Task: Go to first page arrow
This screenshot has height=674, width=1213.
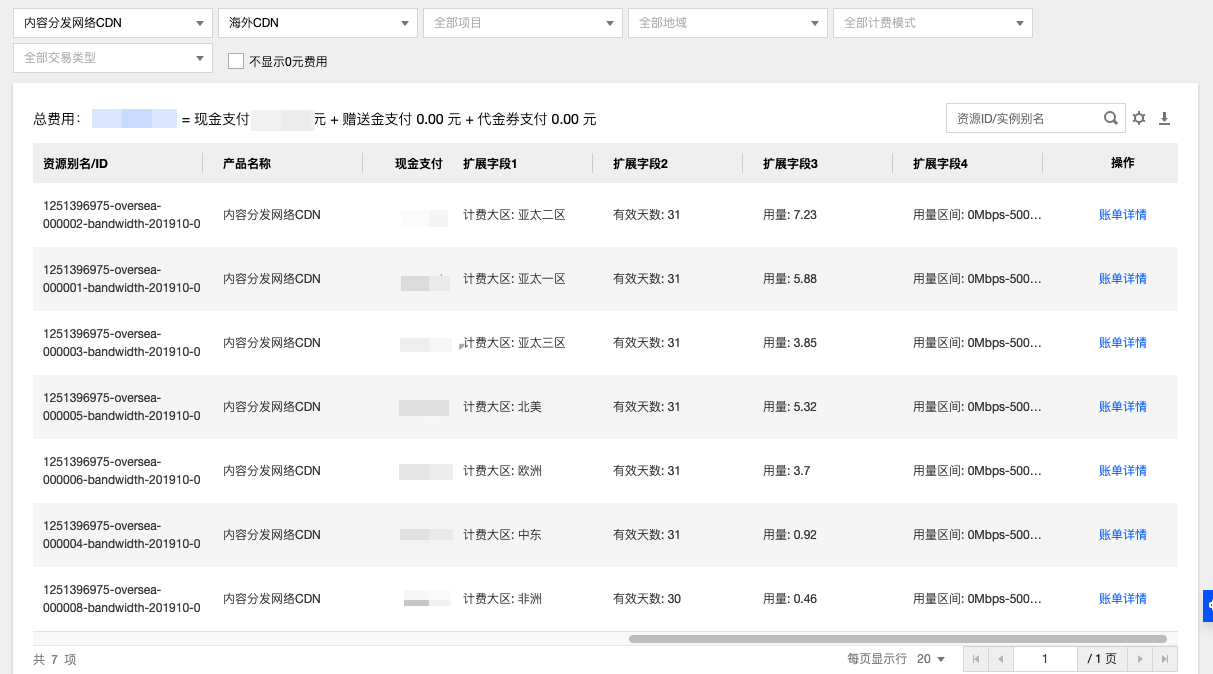Action: [975, 659]
